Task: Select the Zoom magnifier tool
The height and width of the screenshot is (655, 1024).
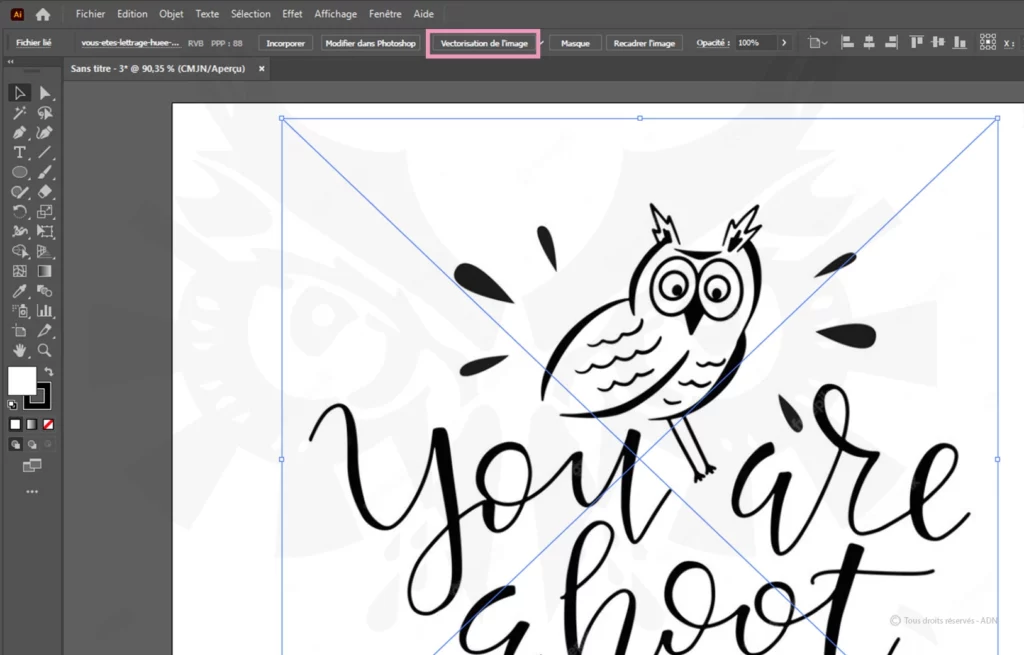Action: (x=44, y=351)
